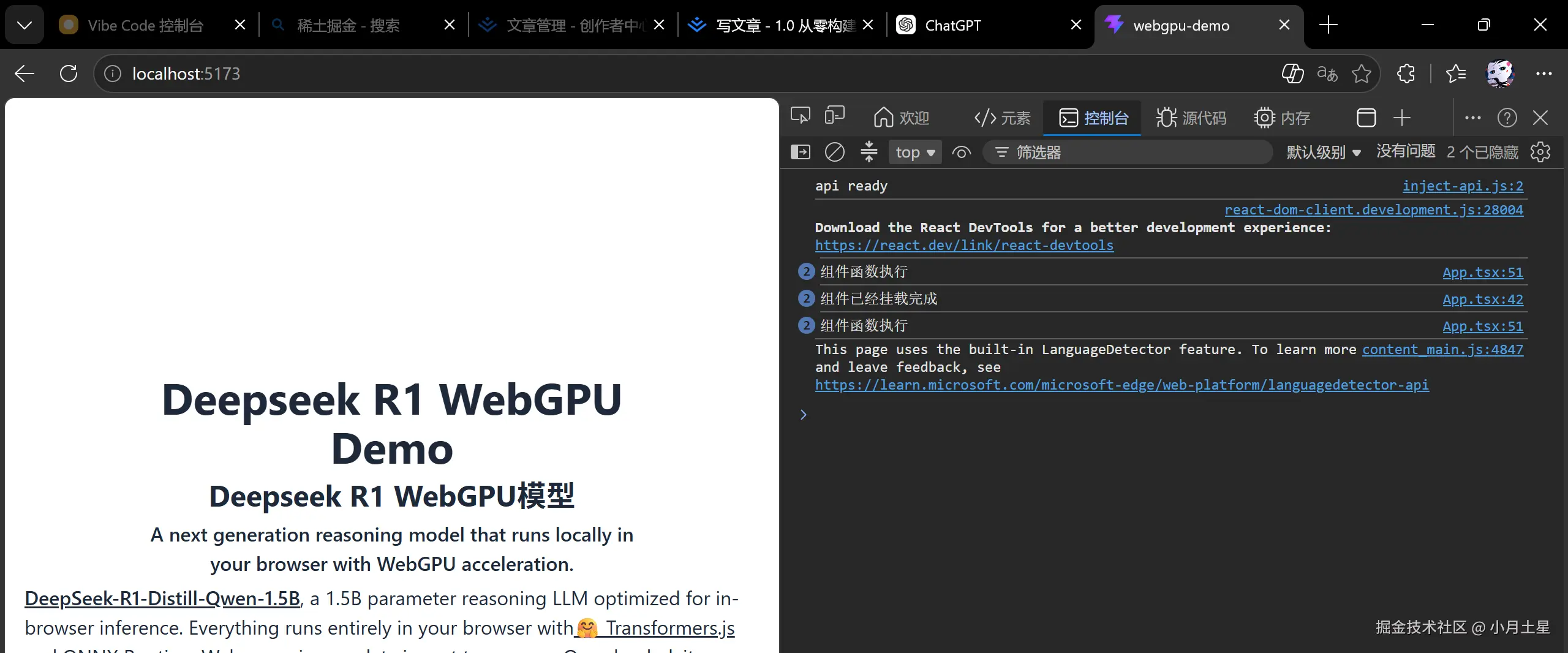This screenshot has width=1568, height=653.
Task: Close the Vibe Code 控制台 tab
Action: (x=240, y=25)
